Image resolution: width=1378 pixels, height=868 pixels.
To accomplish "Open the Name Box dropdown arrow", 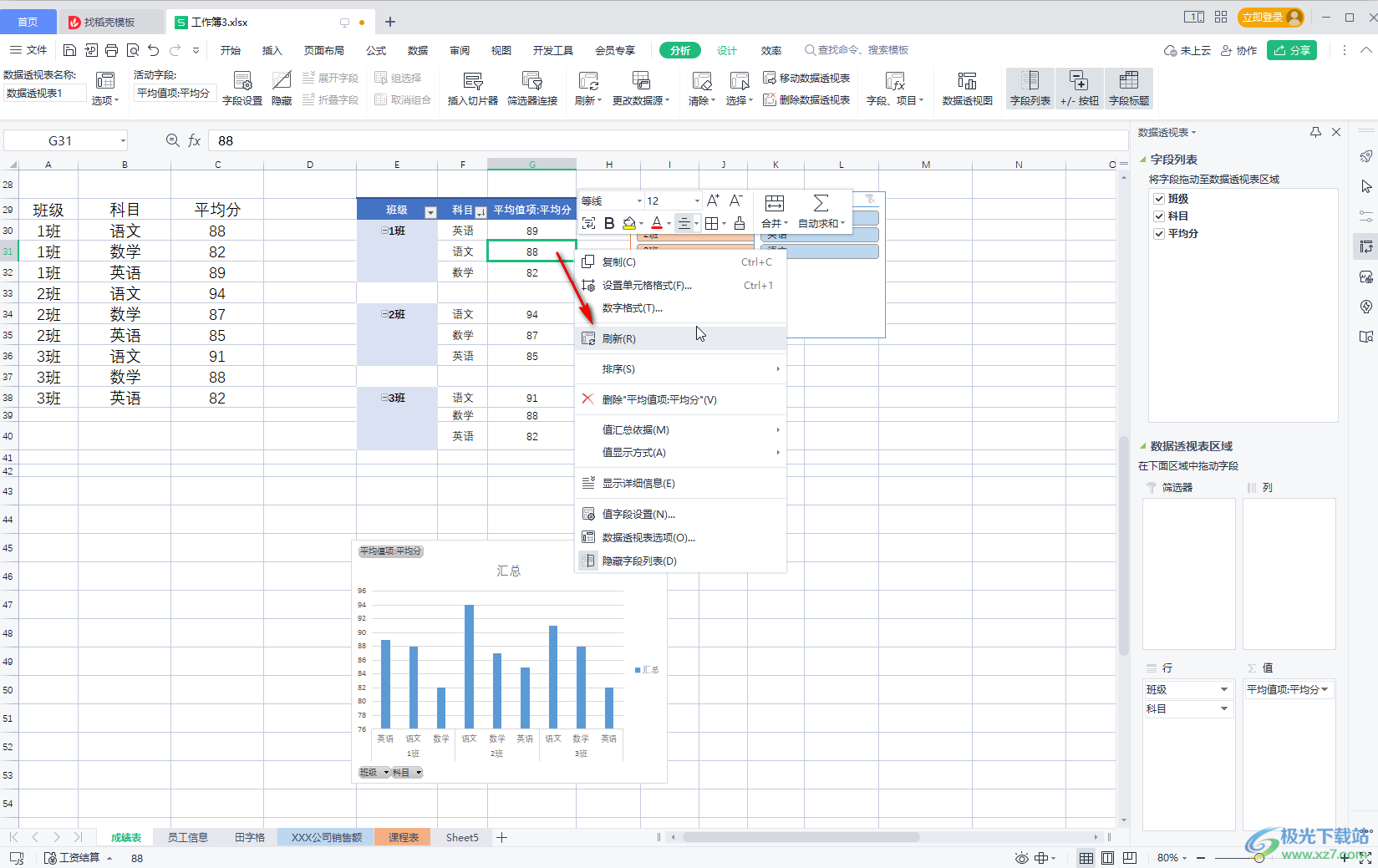I will 123,140.
